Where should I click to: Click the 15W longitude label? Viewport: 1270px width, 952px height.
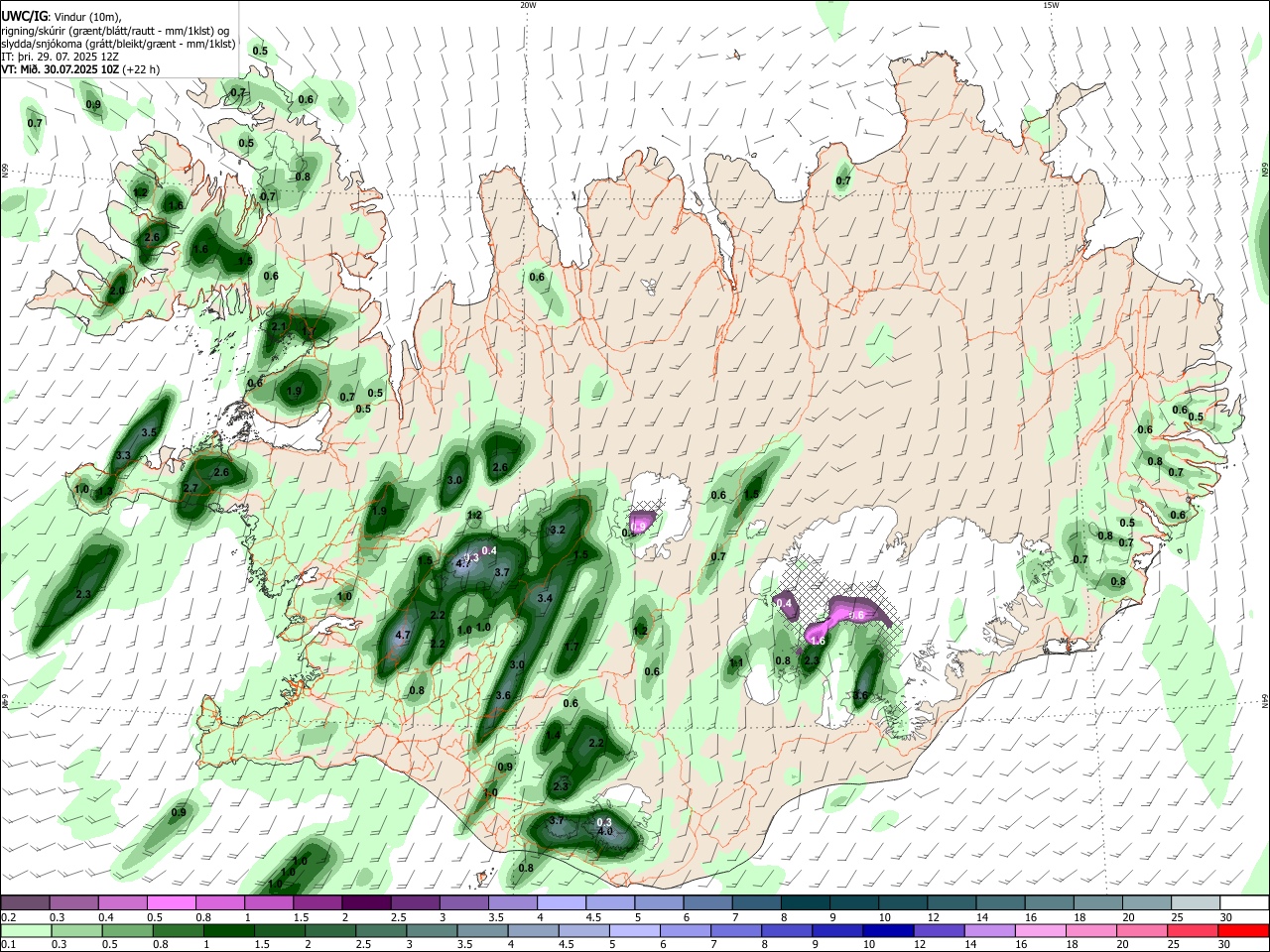[1051, 5]
